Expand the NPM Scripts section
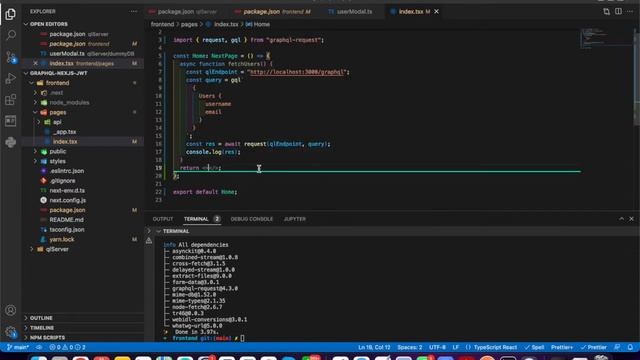The image size is (640, 360). pyautogui.click(x=47, y=338)
